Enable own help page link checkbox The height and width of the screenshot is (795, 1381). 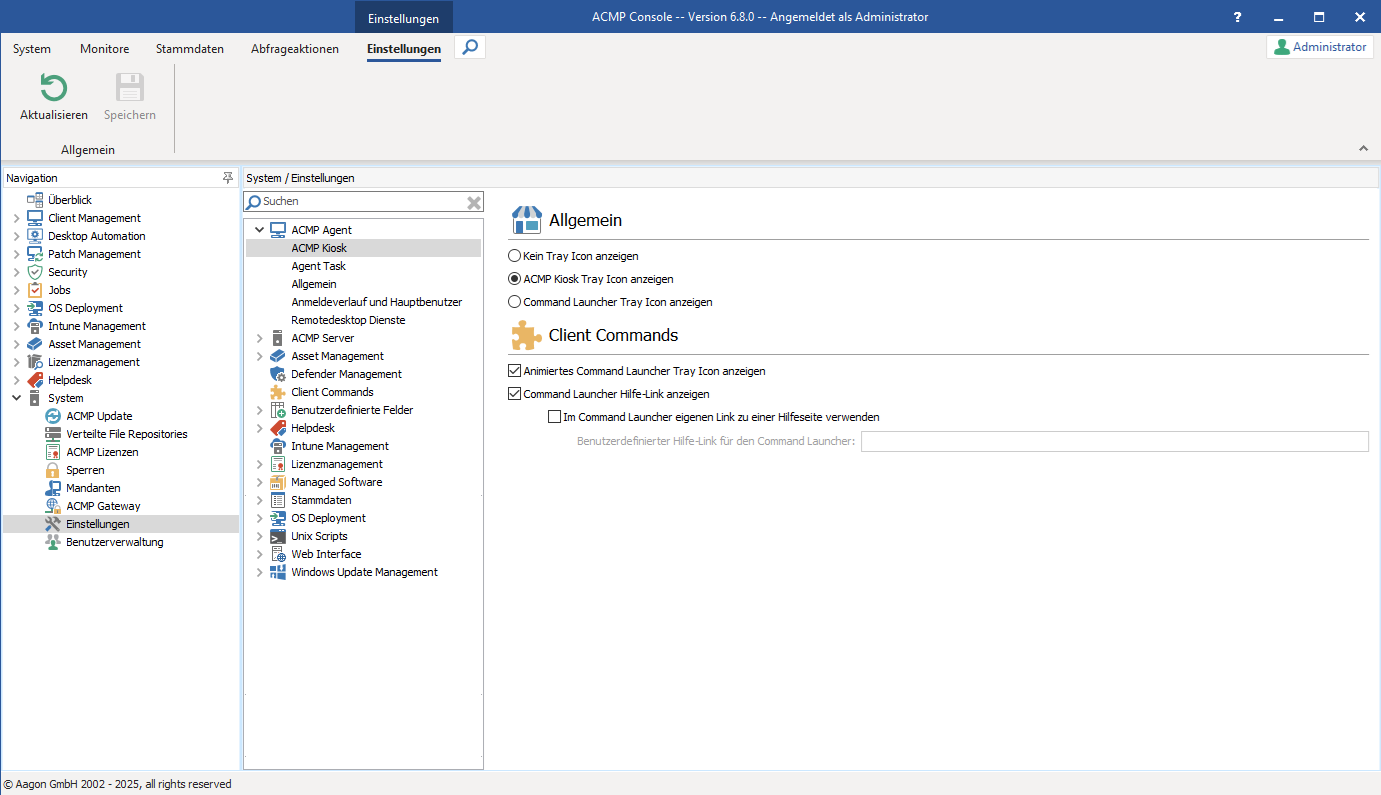(555, 417)
